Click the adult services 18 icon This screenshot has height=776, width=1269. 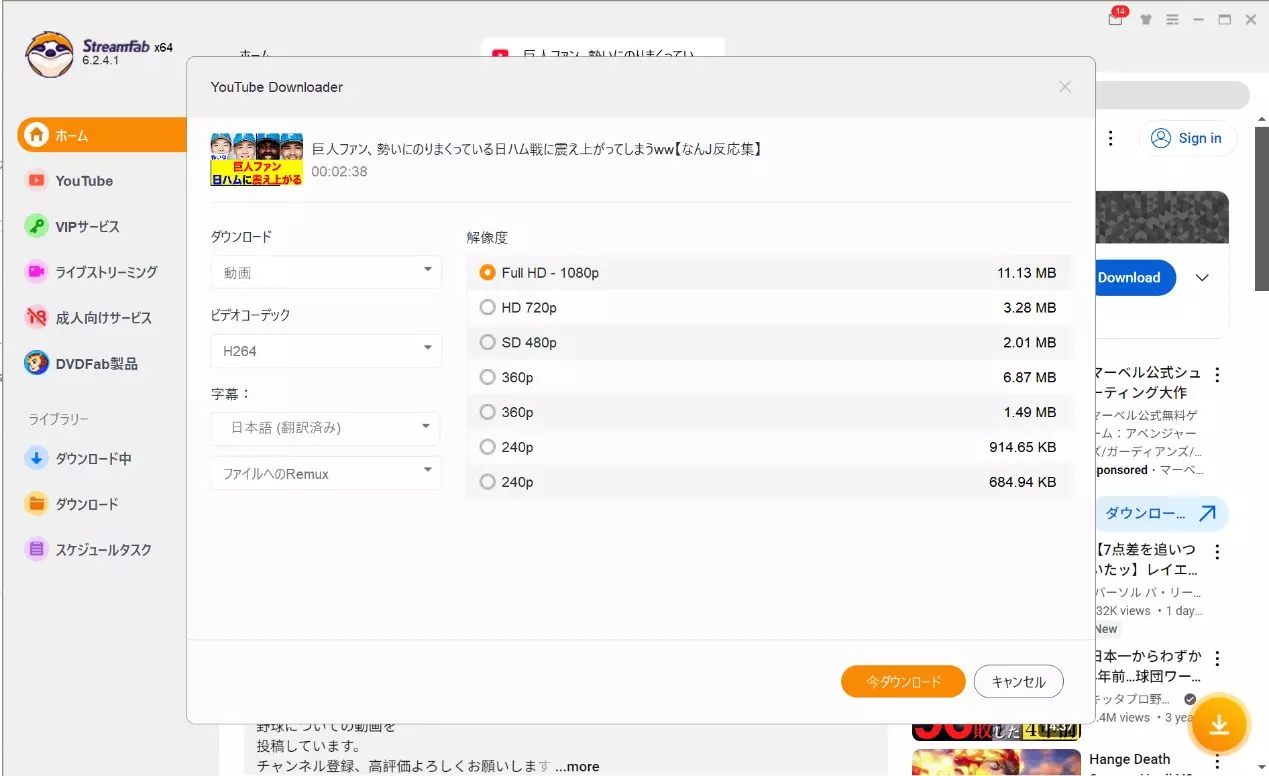pyautogui.click(x=36, y=318)
